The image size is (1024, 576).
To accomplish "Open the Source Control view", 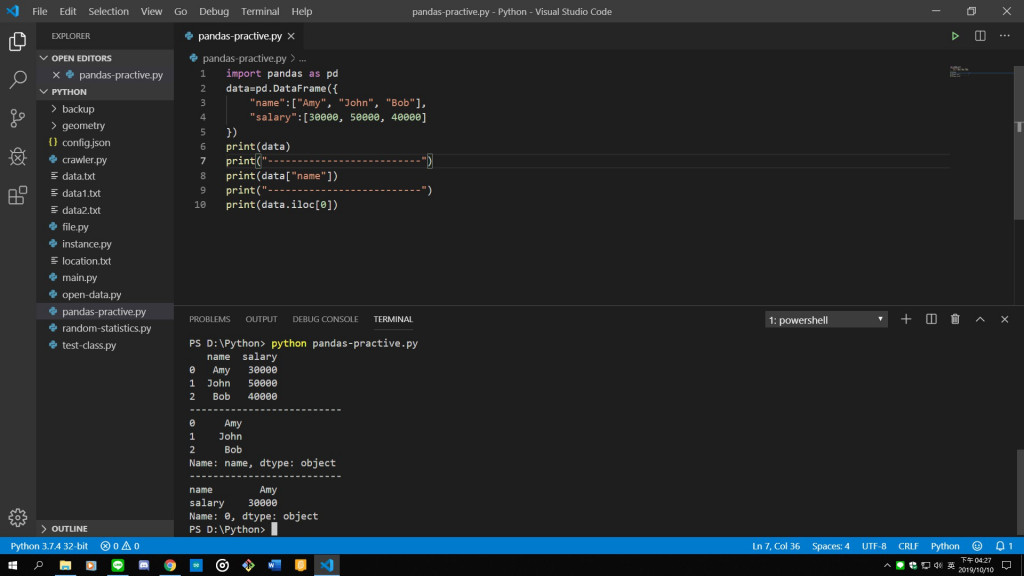I will (x=18, y=118).
